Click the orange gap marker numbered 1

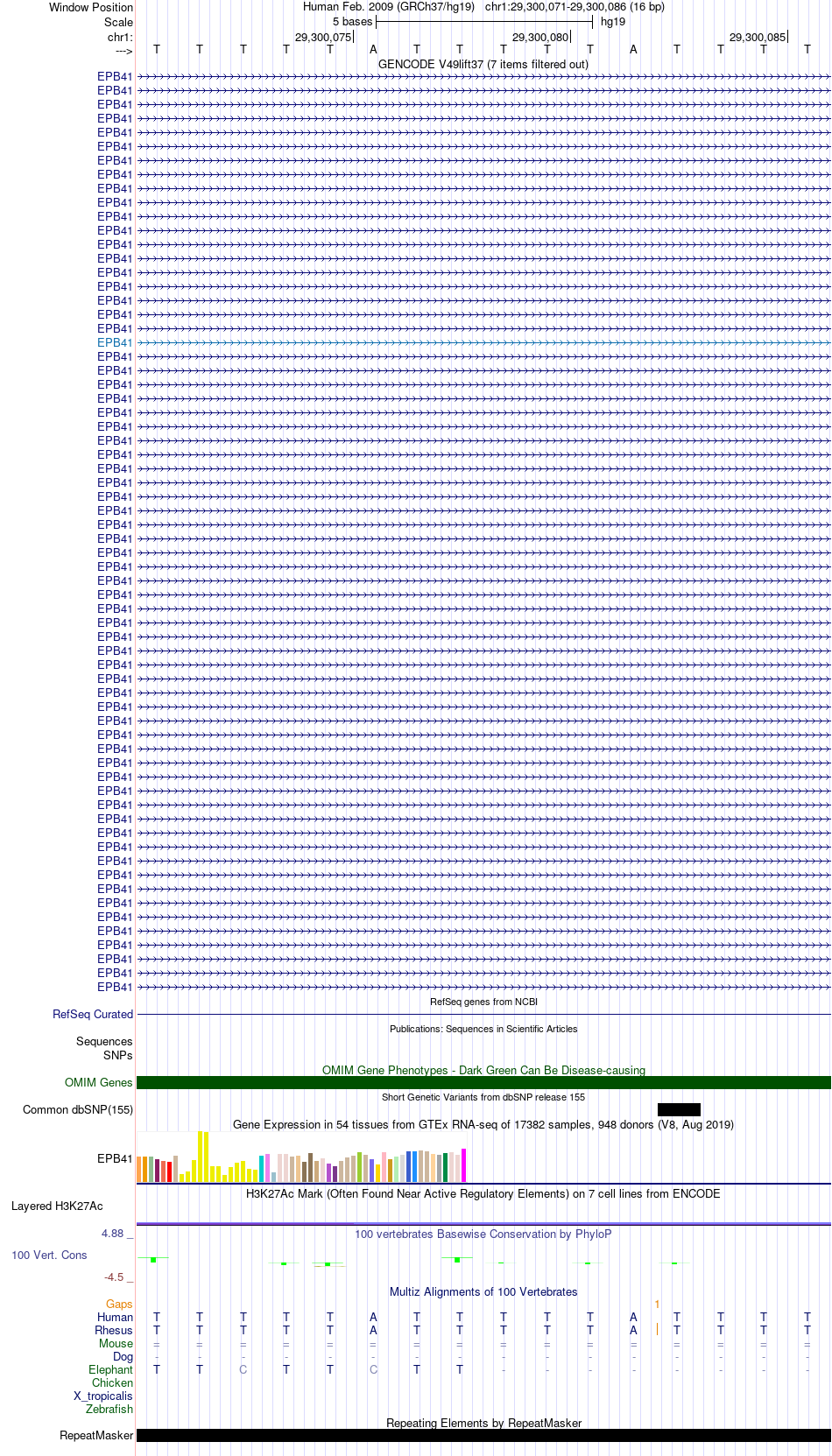(657, 1305)
